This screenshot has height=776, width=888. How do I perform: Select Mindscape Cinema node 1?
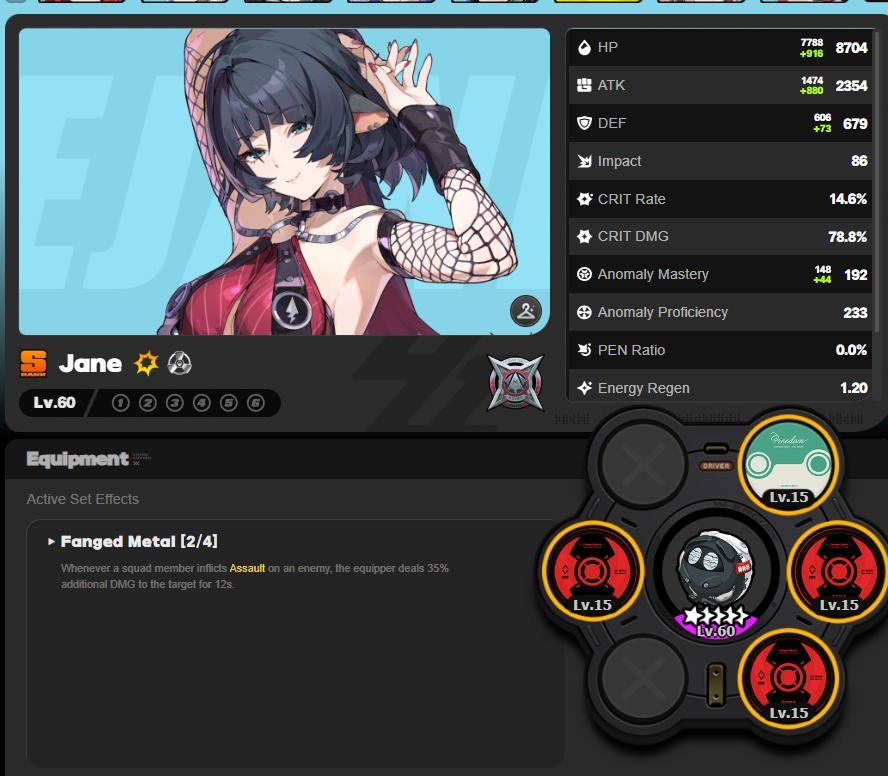click(121, 403)
